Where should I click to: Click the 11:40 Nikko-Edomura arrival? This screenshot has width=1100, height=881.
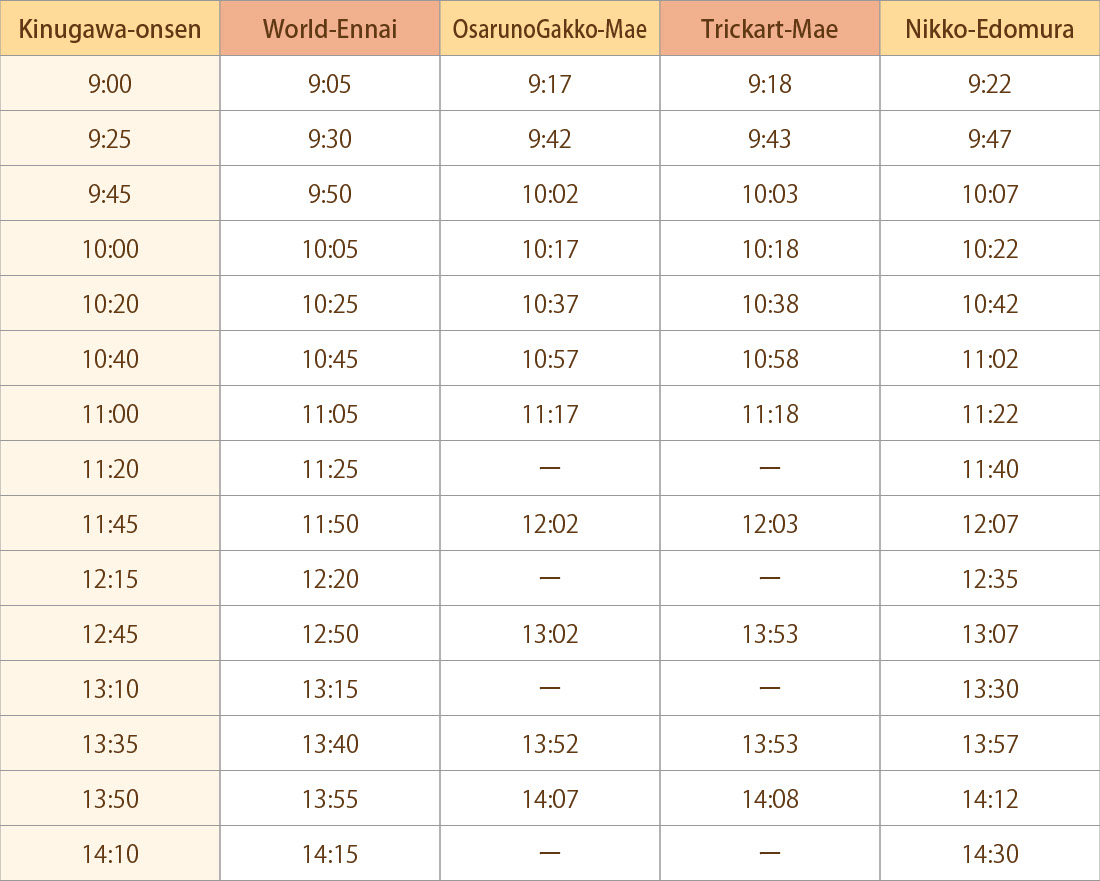(x=990, y=469)
